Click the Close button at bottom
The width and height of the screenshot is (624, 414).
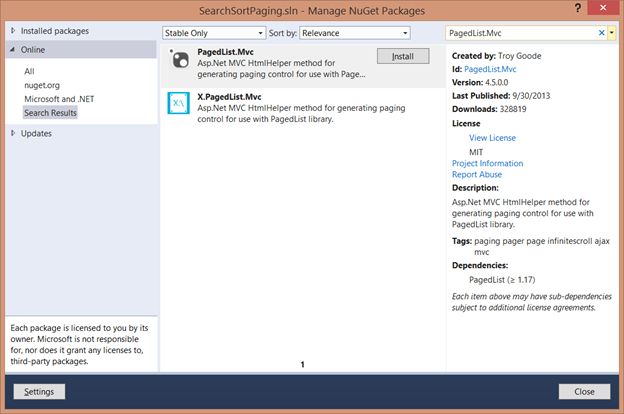(x=584, y=392)
